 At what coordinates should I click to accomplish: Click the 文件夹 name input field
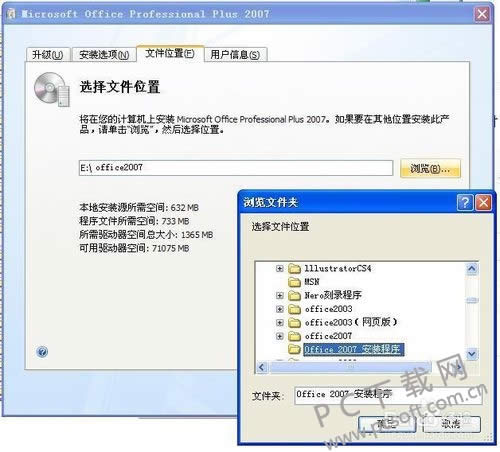point(388,395)
